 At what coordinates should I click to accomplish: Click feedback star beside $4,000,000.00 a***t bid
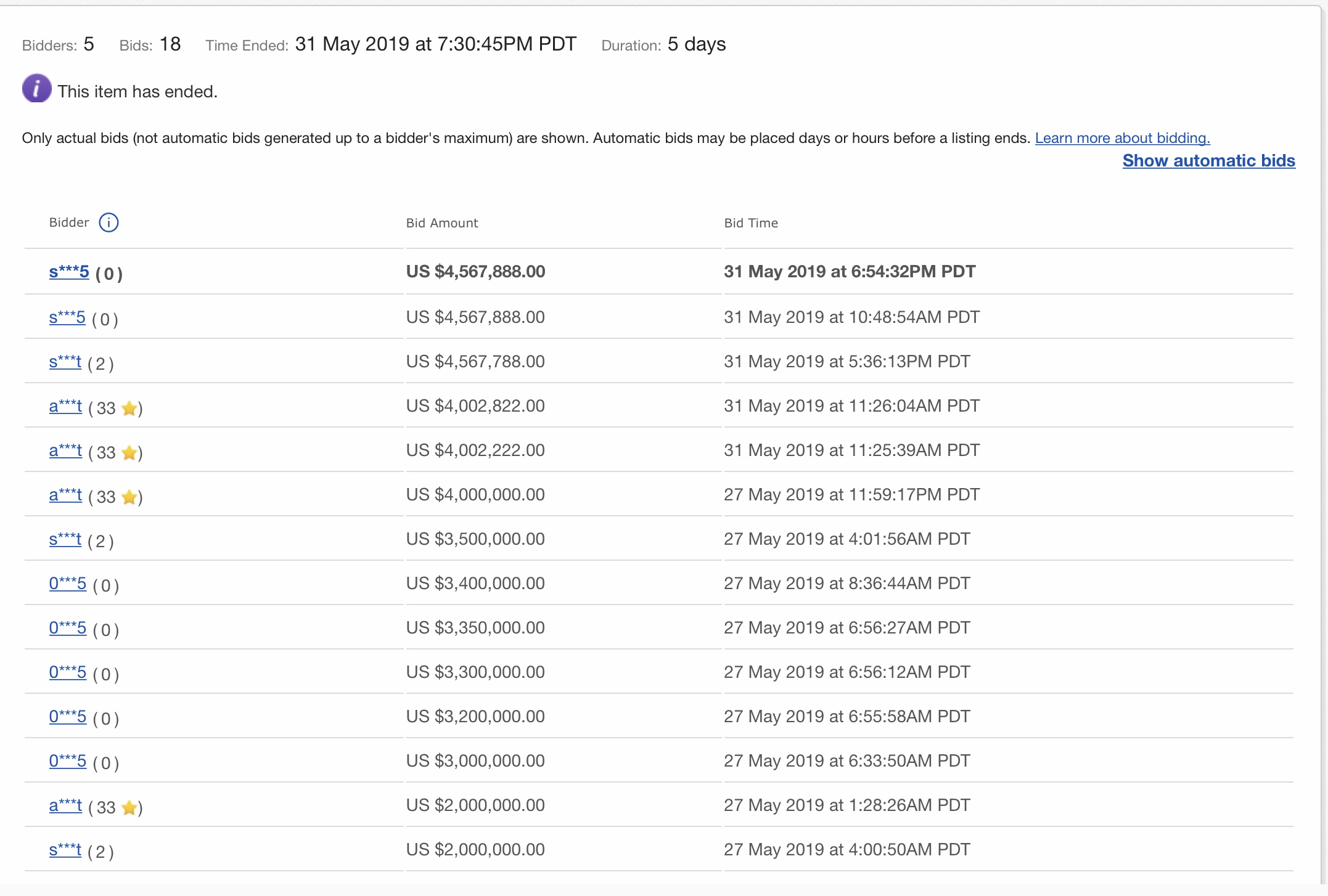(129, 497)
